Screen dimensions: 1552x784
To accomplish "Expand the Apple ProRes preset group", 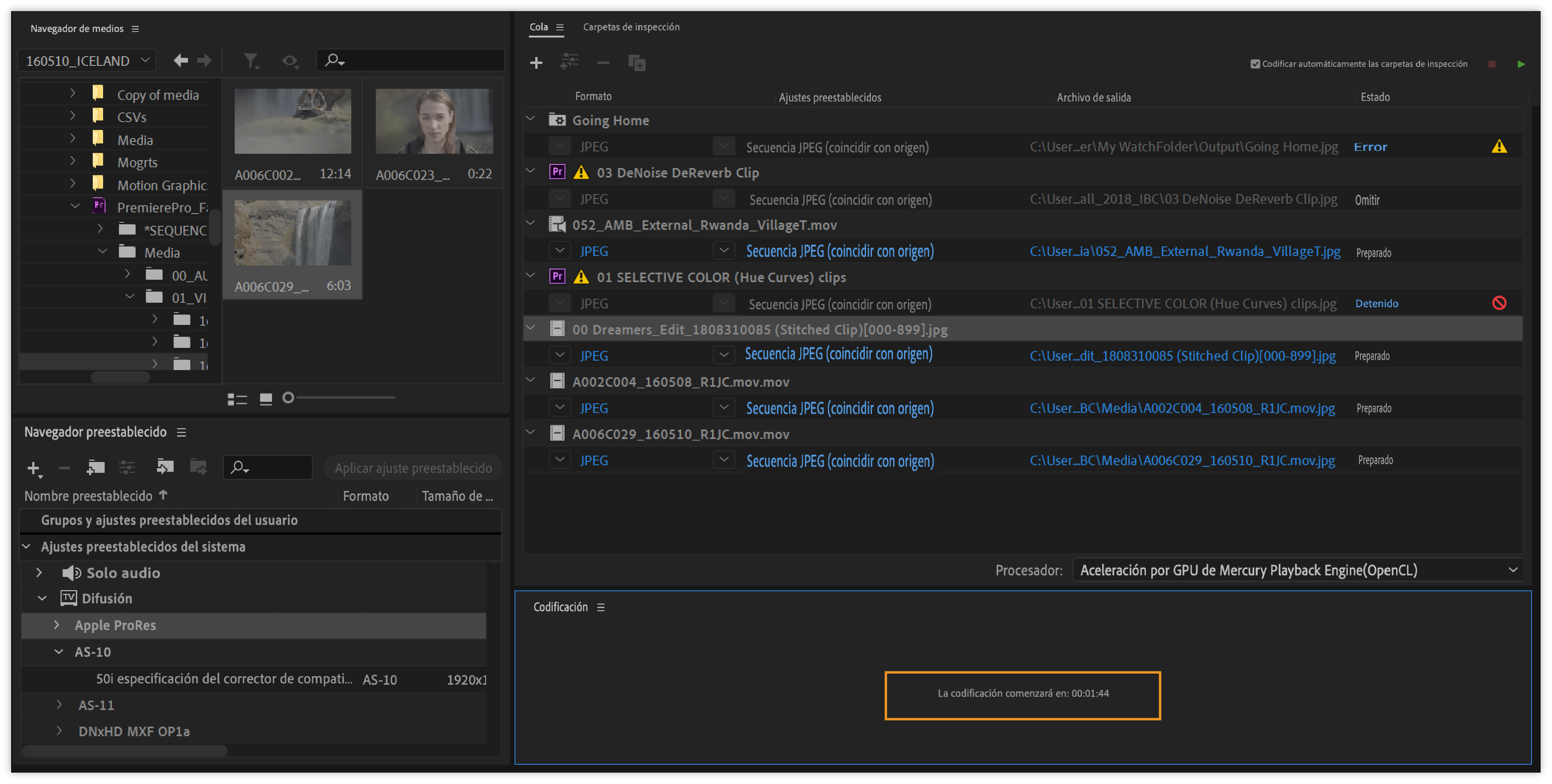I will tap(57, 624).
